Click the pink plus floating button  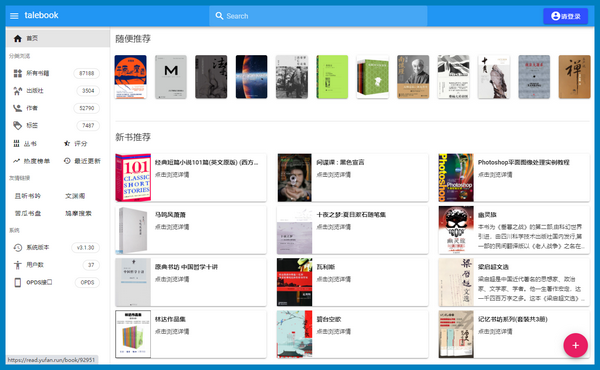tap(575, 345)
